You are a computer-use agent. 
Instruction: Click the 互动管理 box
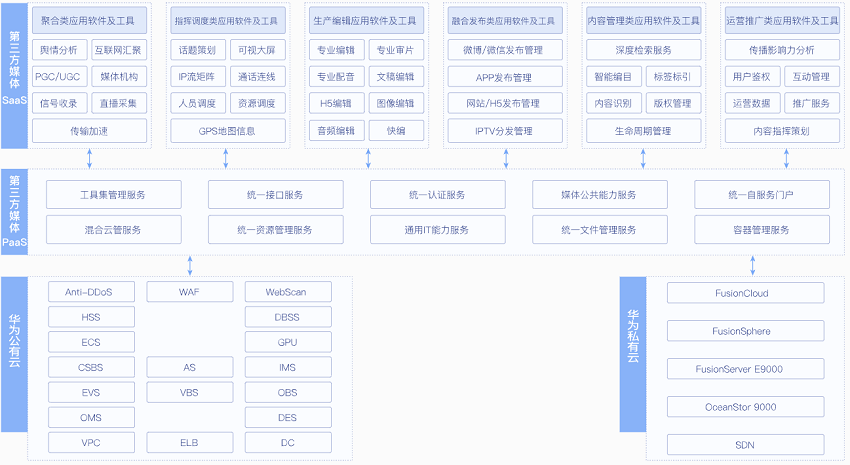(812, 76)
